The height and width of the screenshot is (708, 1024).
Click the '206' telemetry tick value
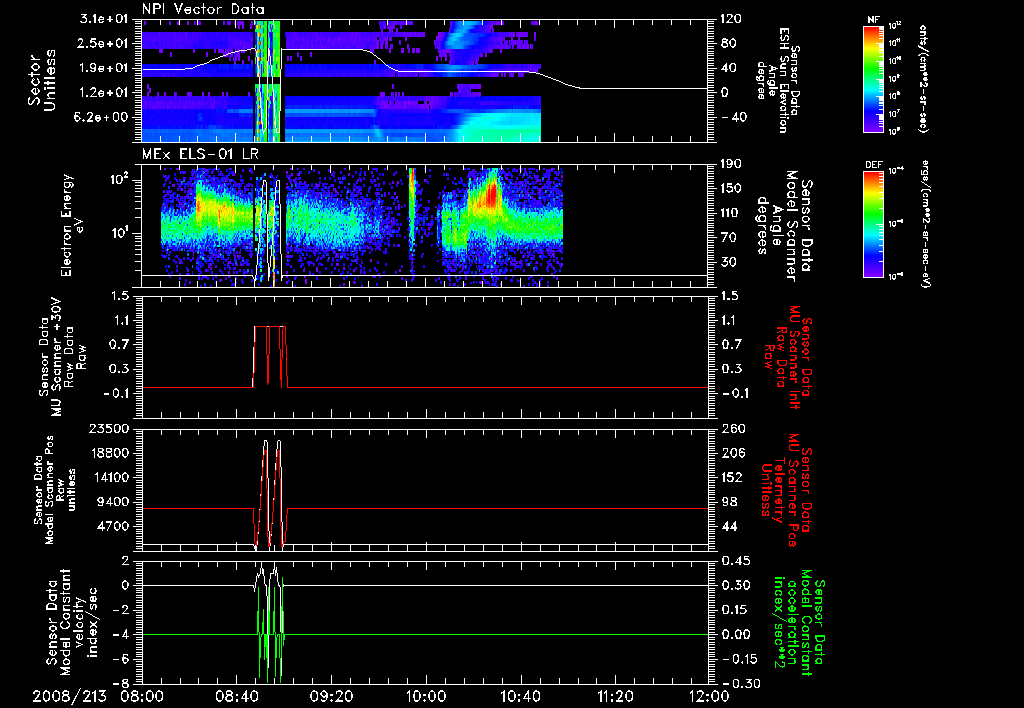point(731,453)
